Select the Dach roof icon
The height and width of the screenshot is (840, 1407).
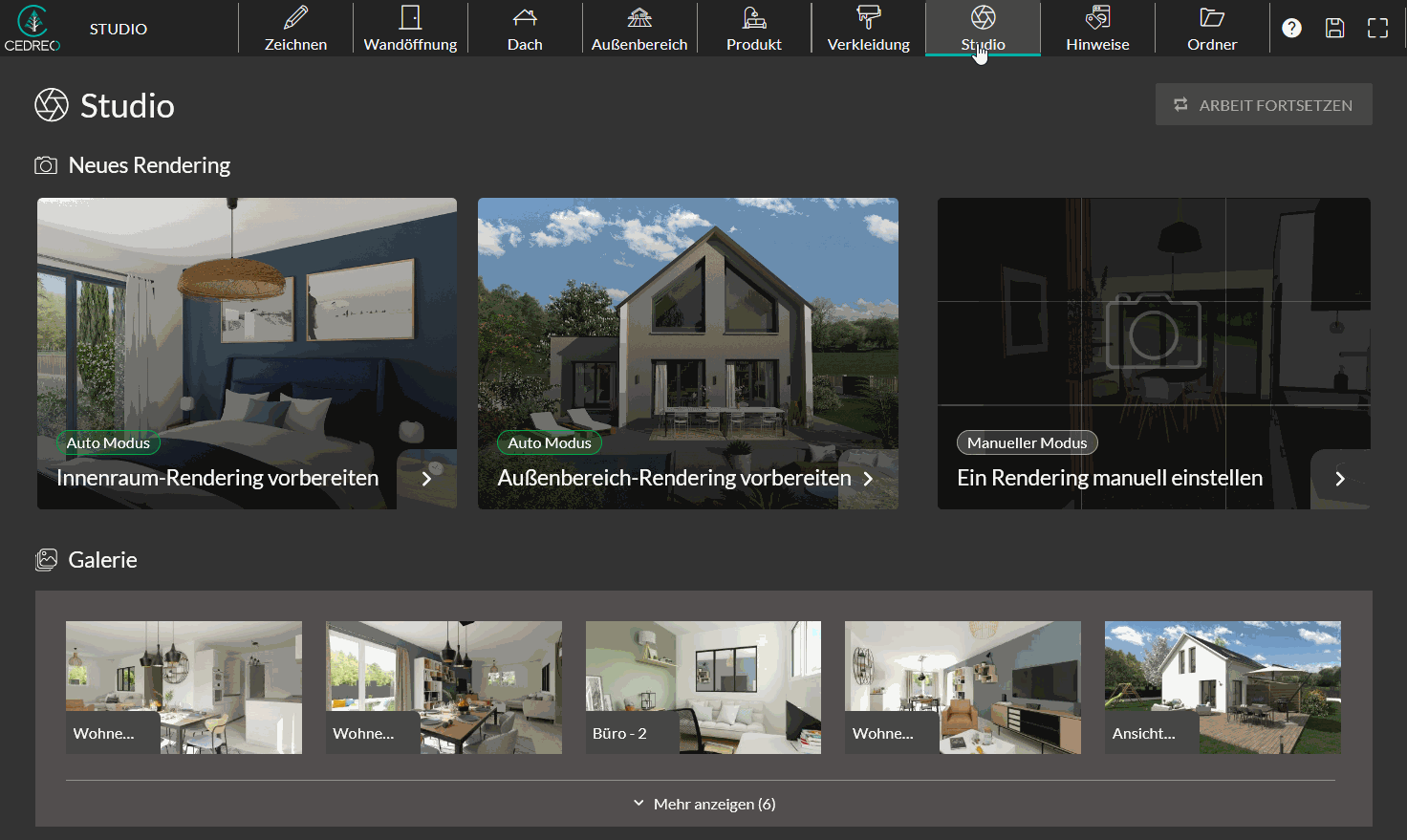(x=525, y=17)
